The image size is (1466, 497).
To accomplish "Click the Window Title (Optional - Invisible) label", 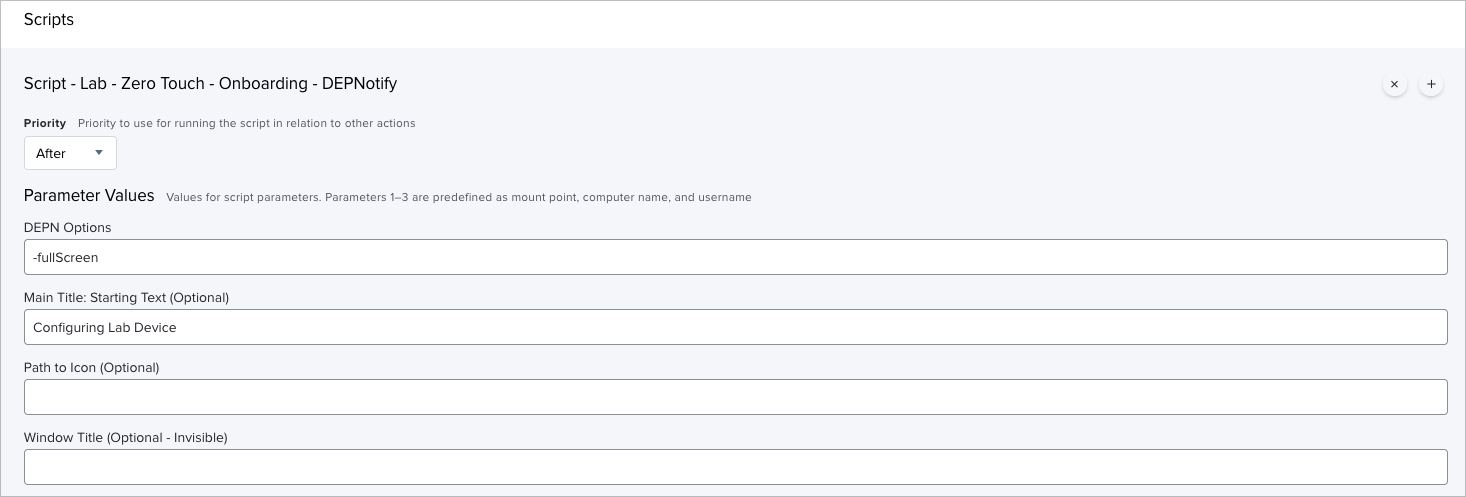I will point(126,438).
